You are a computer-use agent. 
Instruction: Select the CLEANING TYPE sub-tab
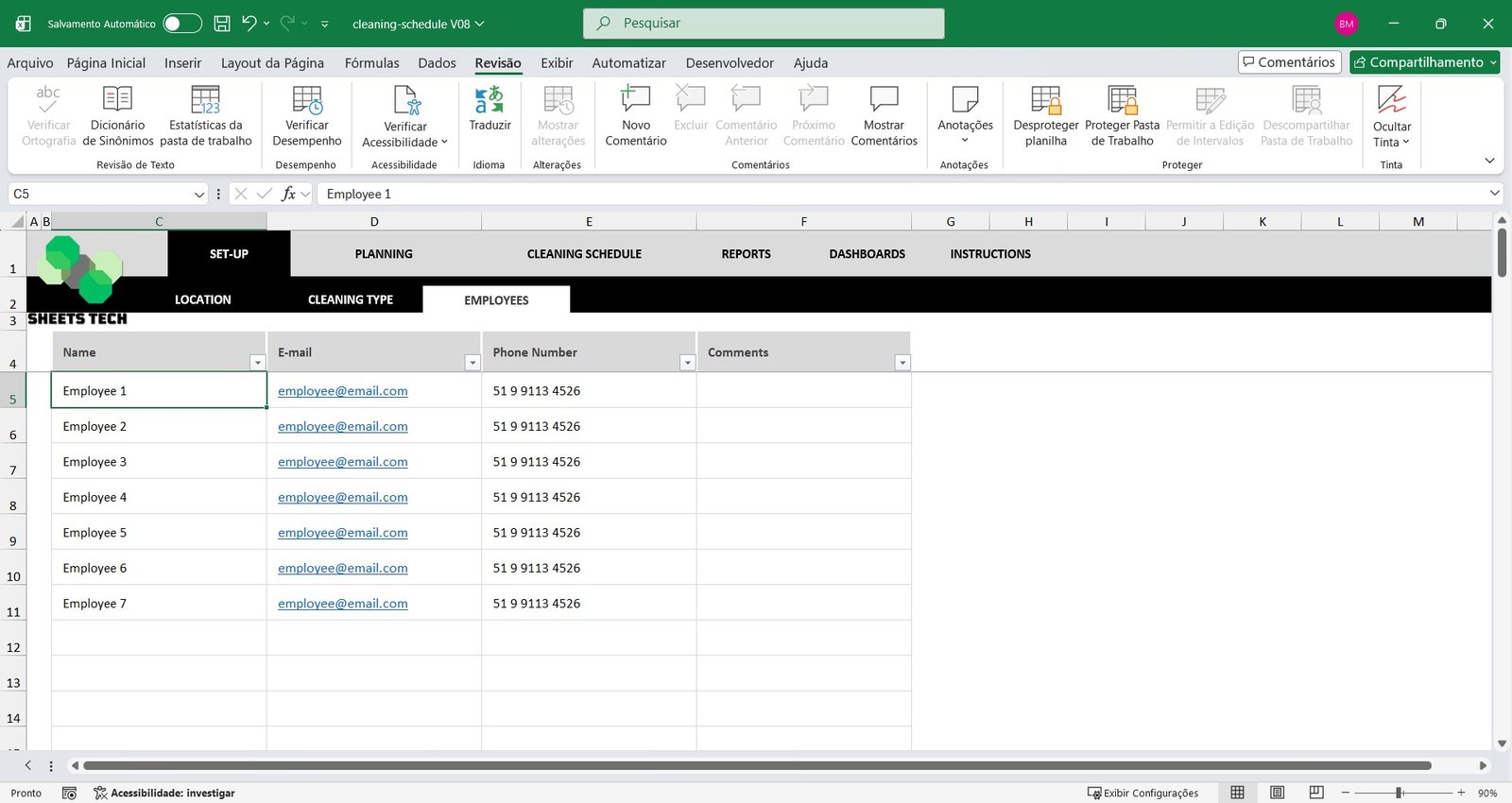[x=351, y=299]
